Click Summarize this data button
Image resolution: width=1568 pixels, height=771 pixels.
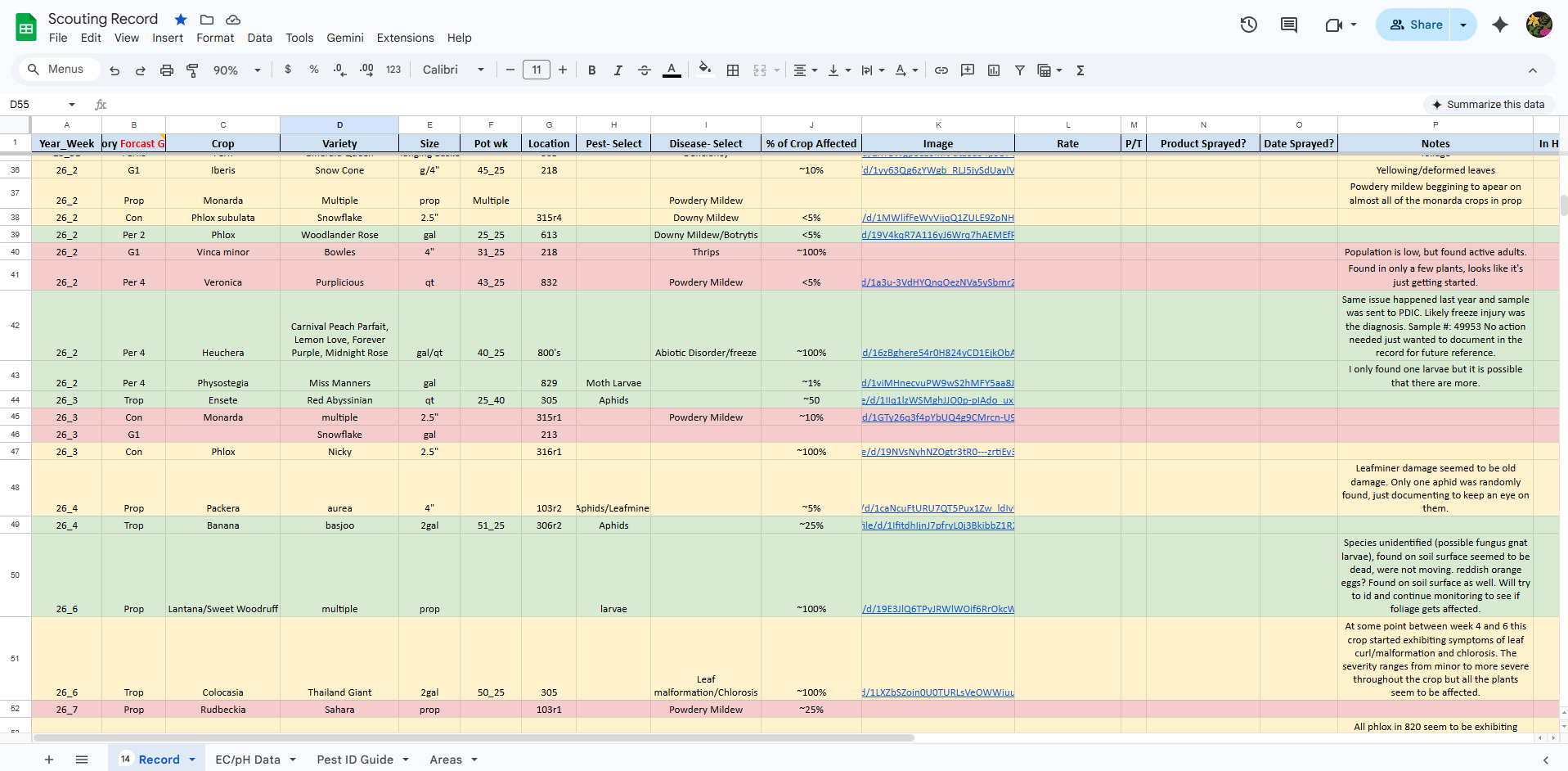(1488, 104)
